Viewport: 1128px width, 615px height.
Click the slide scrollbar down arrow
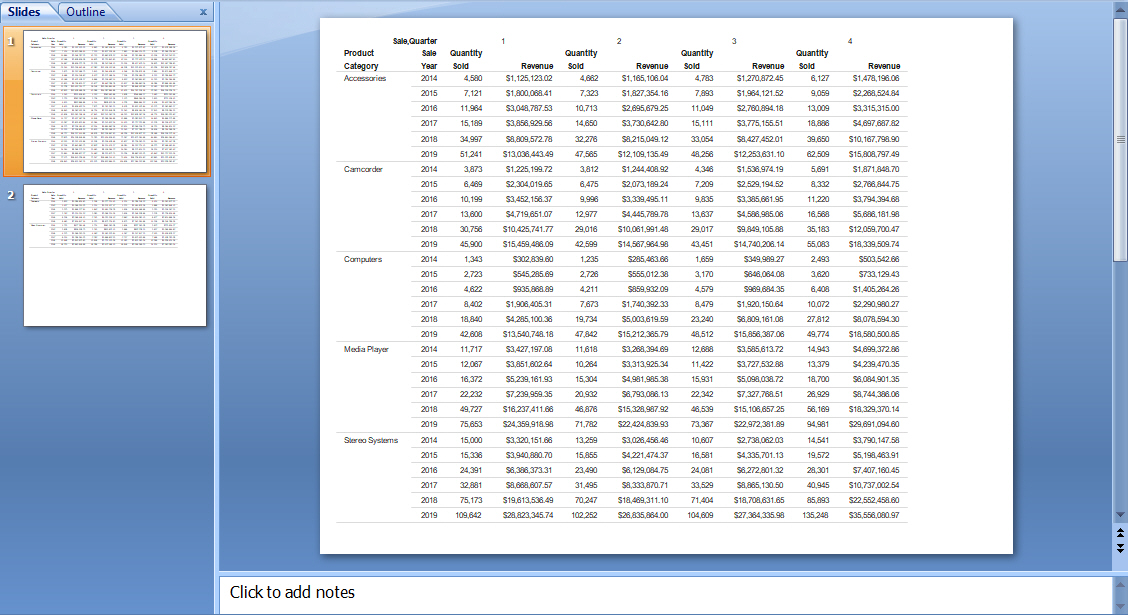click(1120, 514)
